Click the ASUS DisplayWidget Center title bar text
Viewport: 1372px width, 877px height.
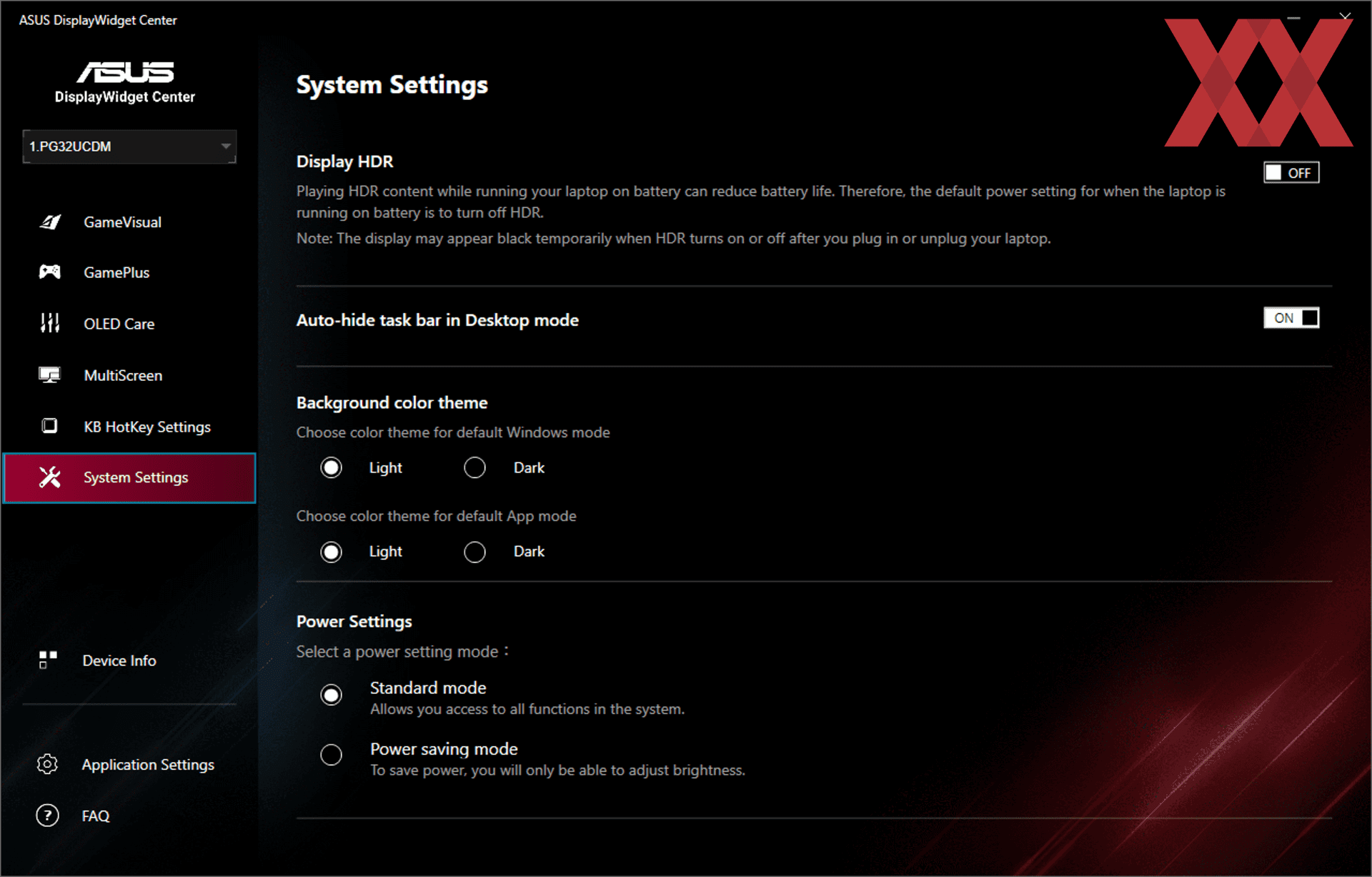click(x=98, y=20)
